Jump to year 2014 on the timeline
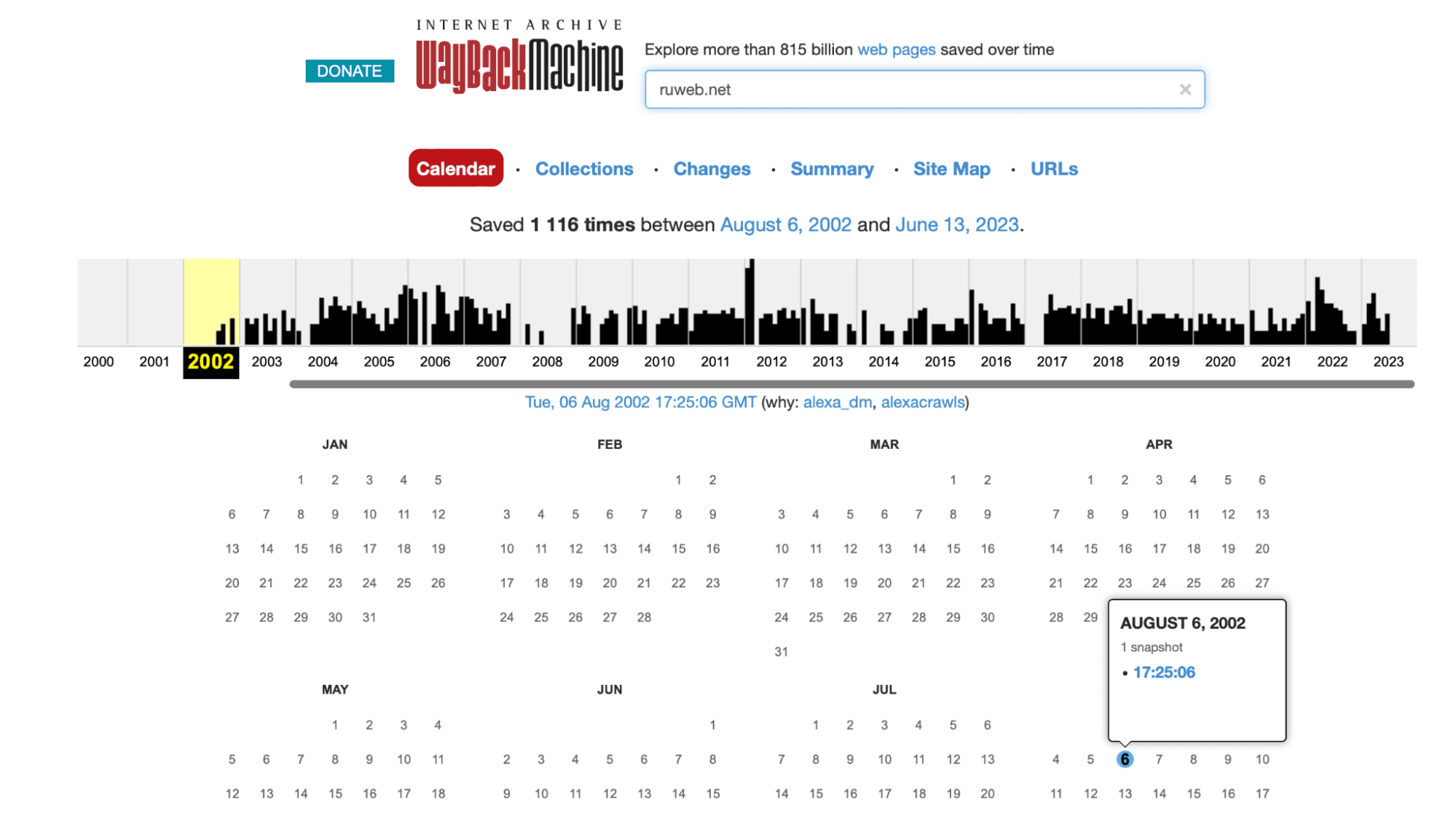Viewport: 1456px width, 819px height. (x=884, y=361)
